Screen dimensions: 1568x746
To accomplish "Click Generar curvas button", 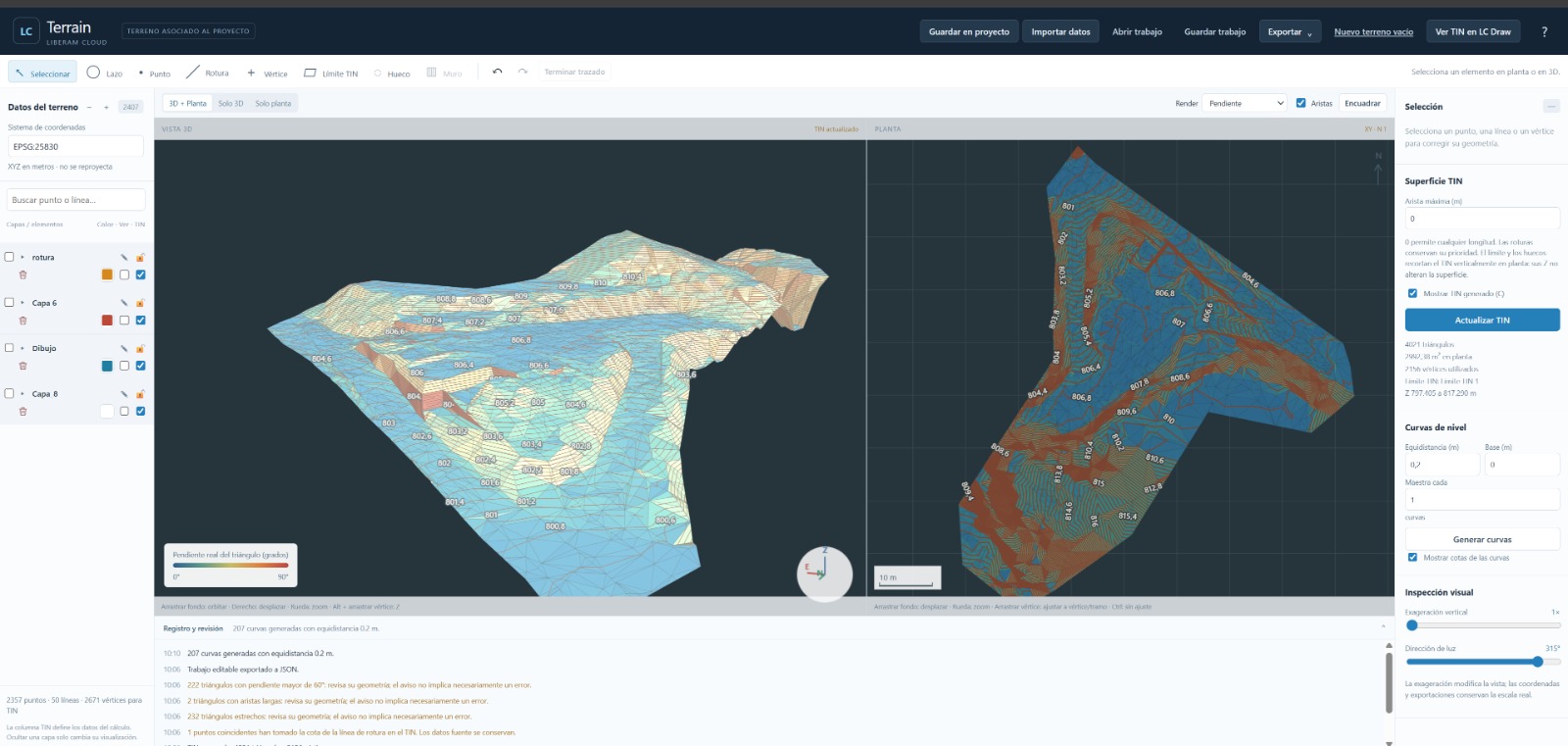I will (1482, 539).
